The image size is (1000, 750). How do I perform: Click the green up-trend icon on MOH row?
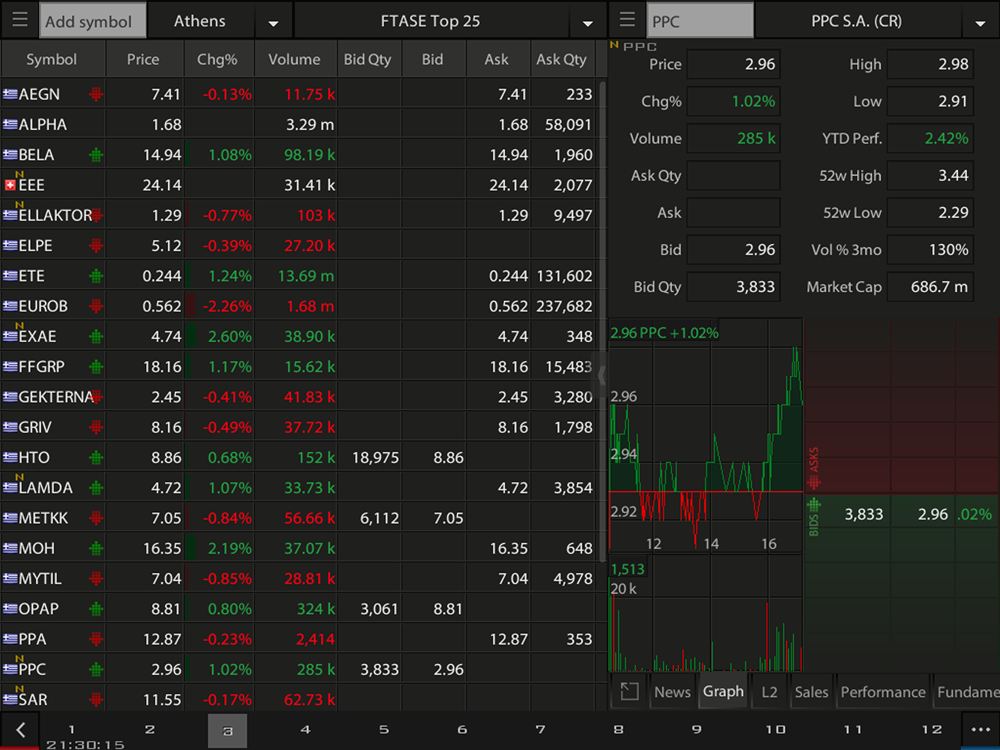tap(96, 548)
